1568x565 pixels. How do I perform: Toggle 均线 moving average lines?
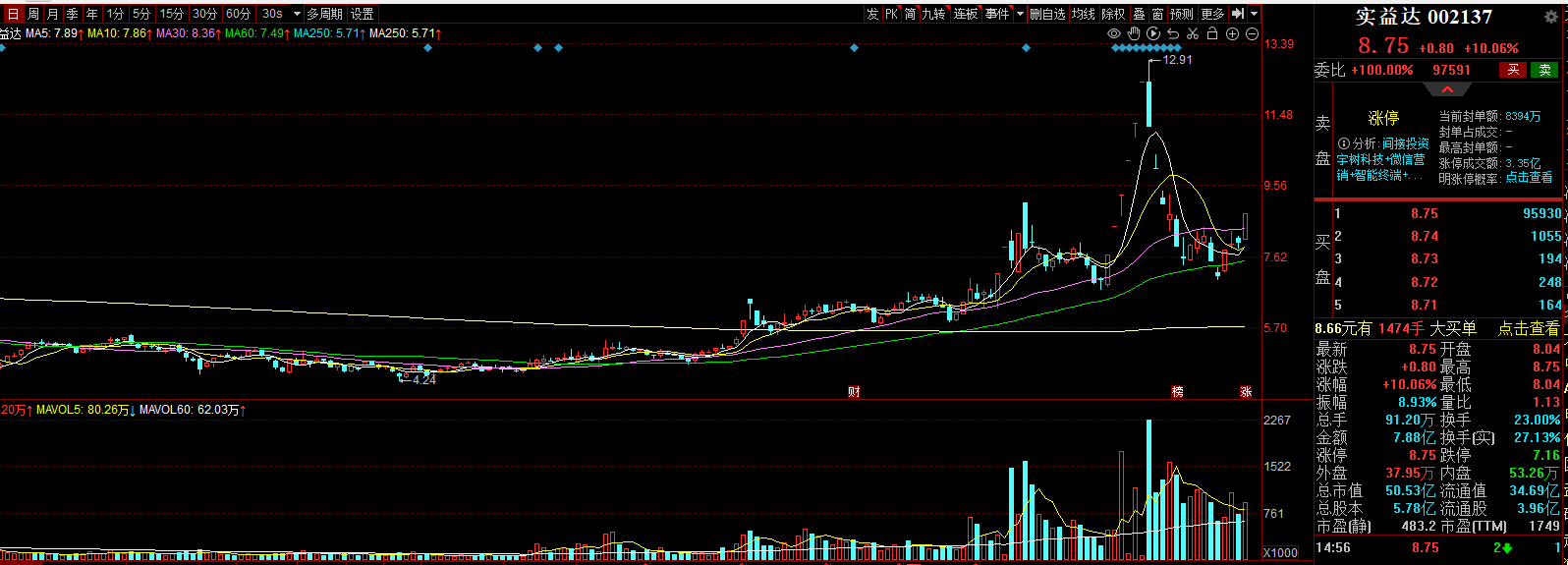click(1084, 14)
